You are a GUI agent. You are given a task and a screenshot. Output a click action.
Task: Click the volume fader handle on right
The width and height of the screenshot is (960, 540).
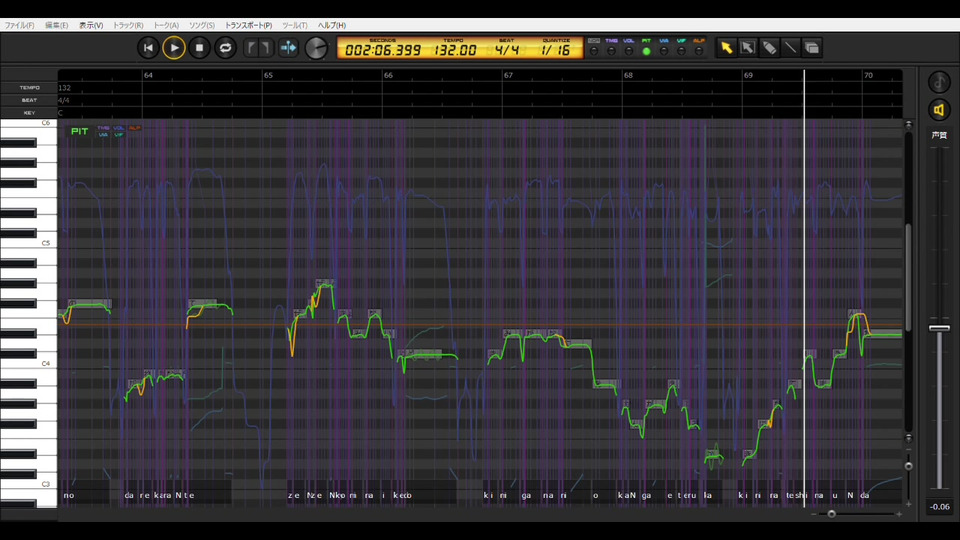point(939,328)
